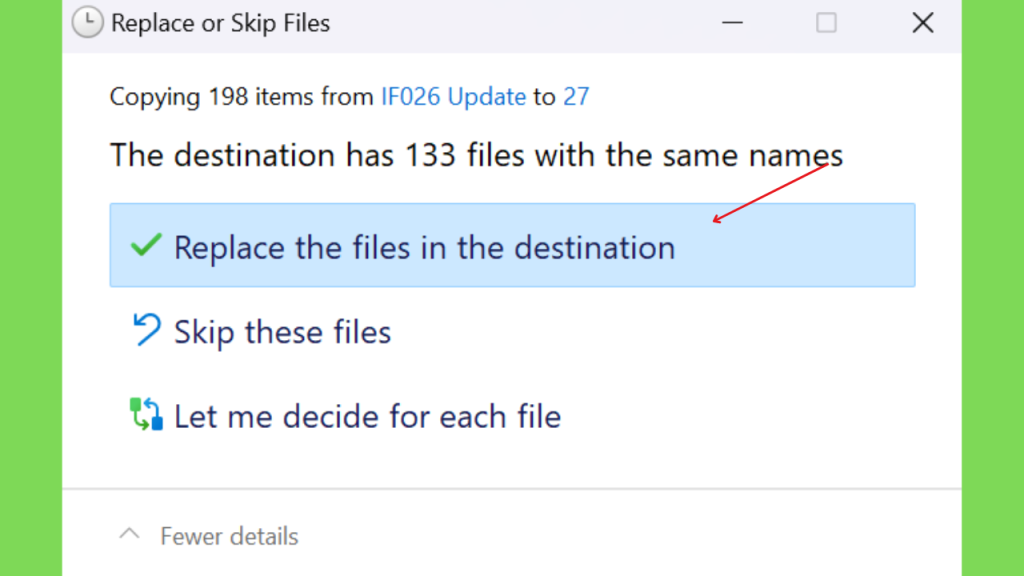This screenshot has height=576, width=1024.
Task: Click the green-blue file compare icon
Action: (x=146, y=414)
